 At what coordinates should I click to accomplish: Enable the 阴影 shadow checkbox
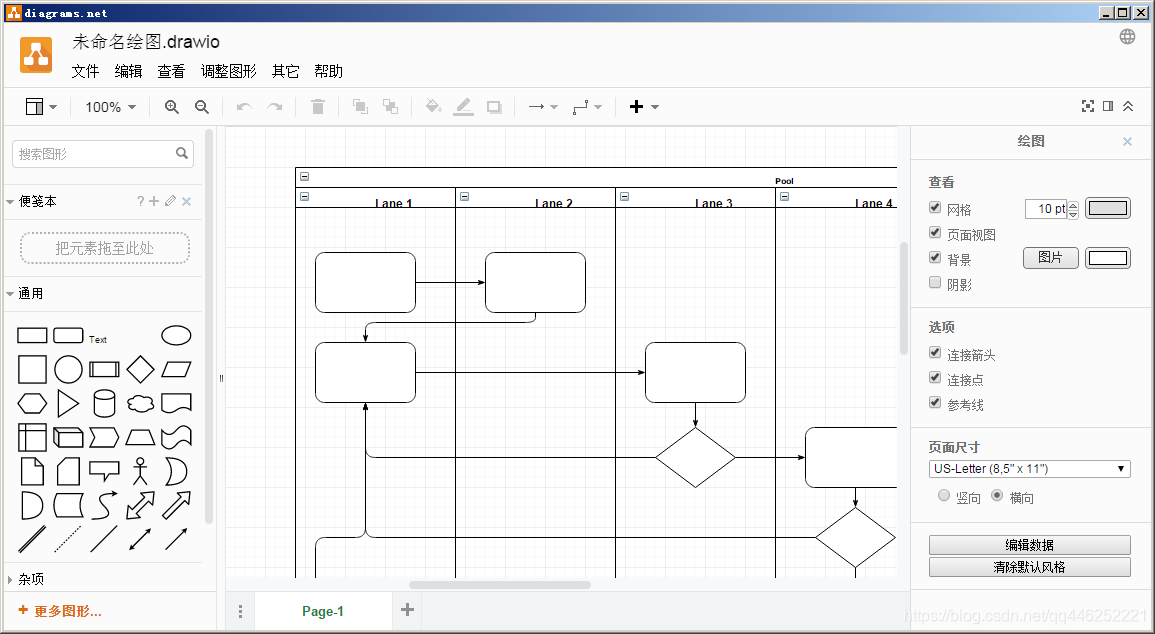click(x=935, y=283)
